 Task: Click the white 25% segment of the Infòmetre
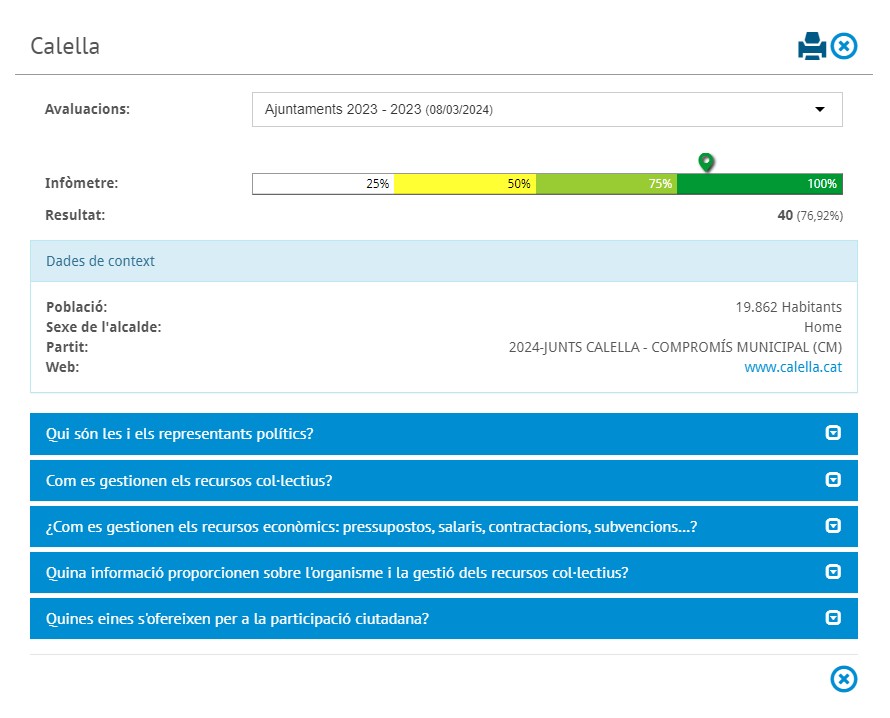click(x=323, y=184)
